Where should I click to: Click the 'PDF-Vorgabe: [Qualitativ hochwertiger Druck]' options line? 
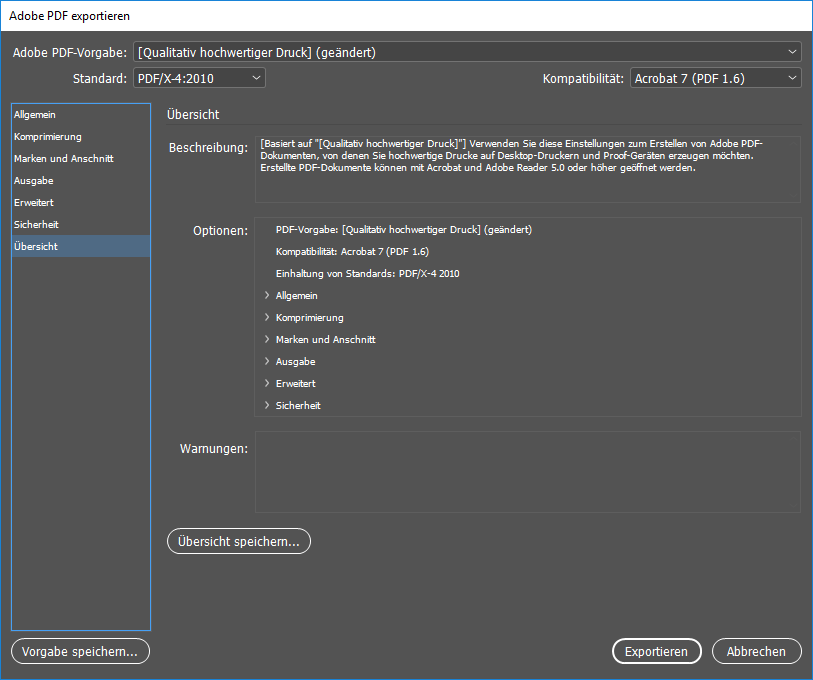[x=404, y=230]
